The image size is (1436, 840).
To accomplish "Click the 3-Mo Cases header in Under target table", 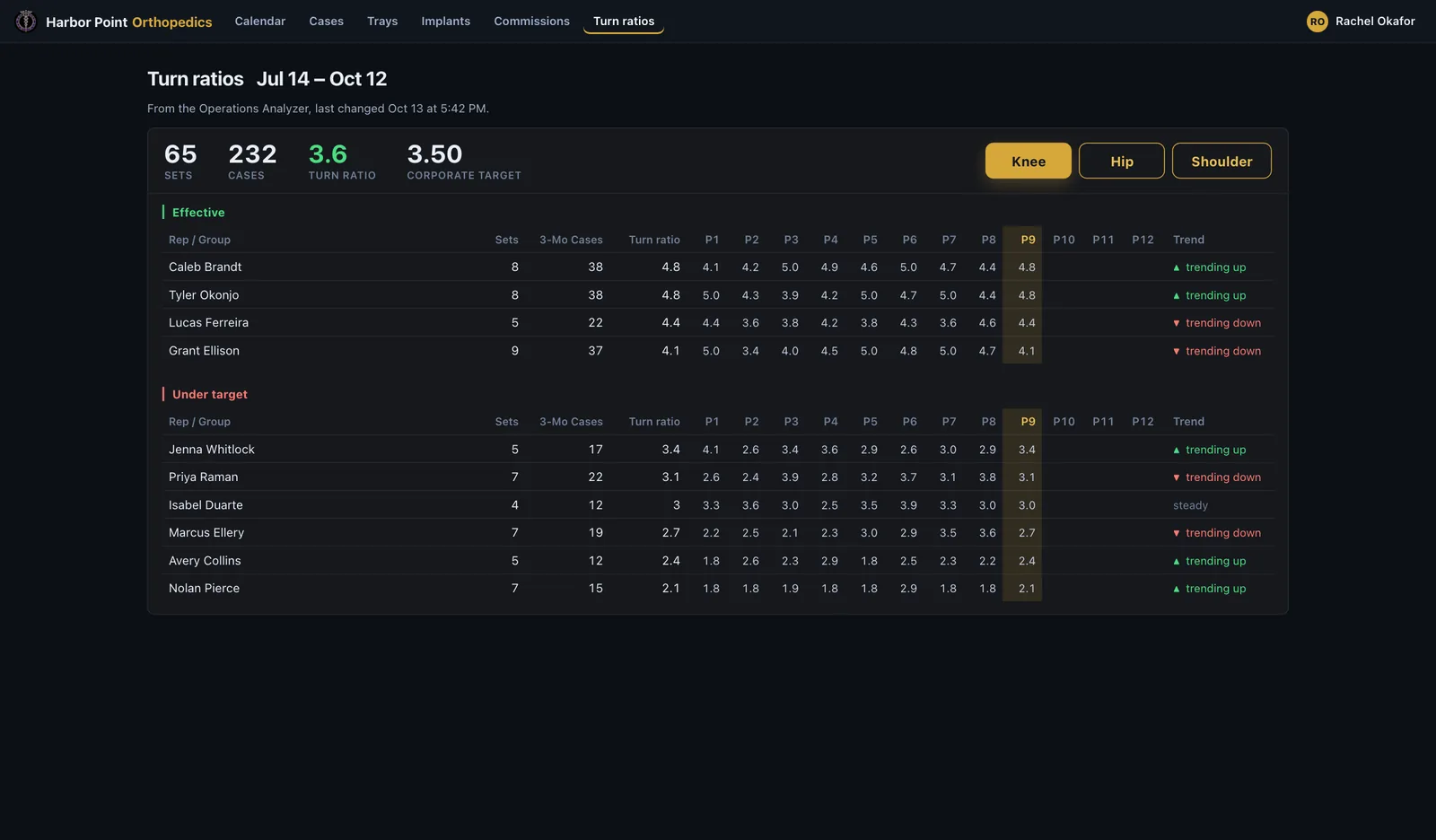I will click(571, 422).
